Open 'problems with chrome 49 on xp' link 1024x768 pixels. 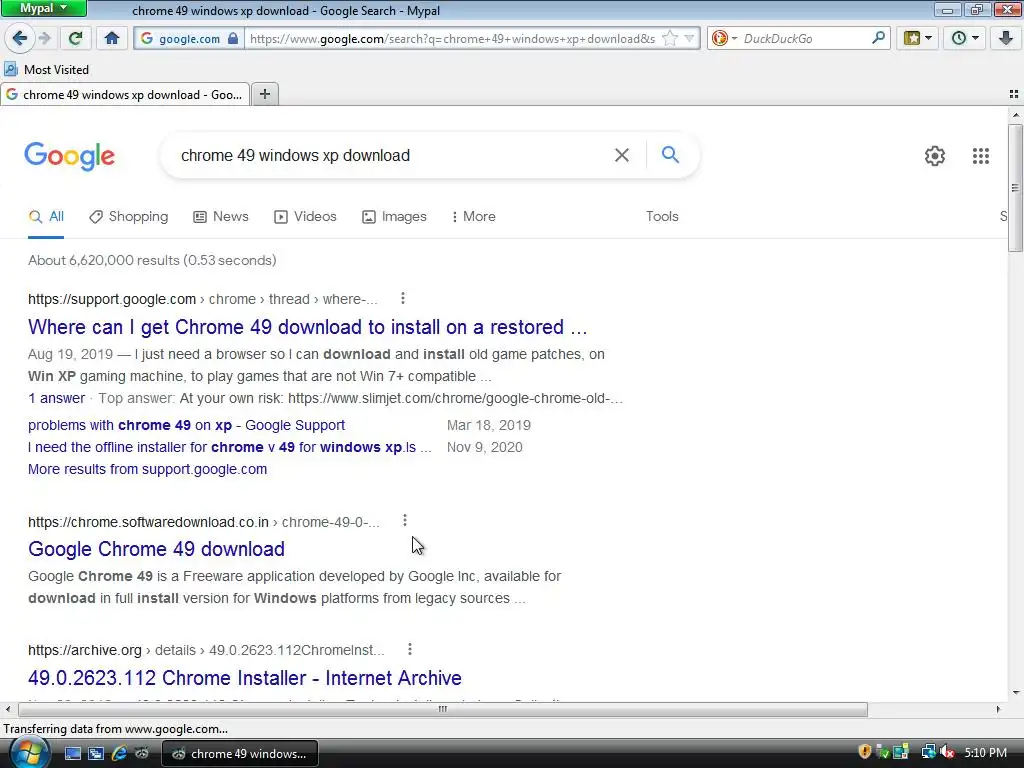point(186,425)
